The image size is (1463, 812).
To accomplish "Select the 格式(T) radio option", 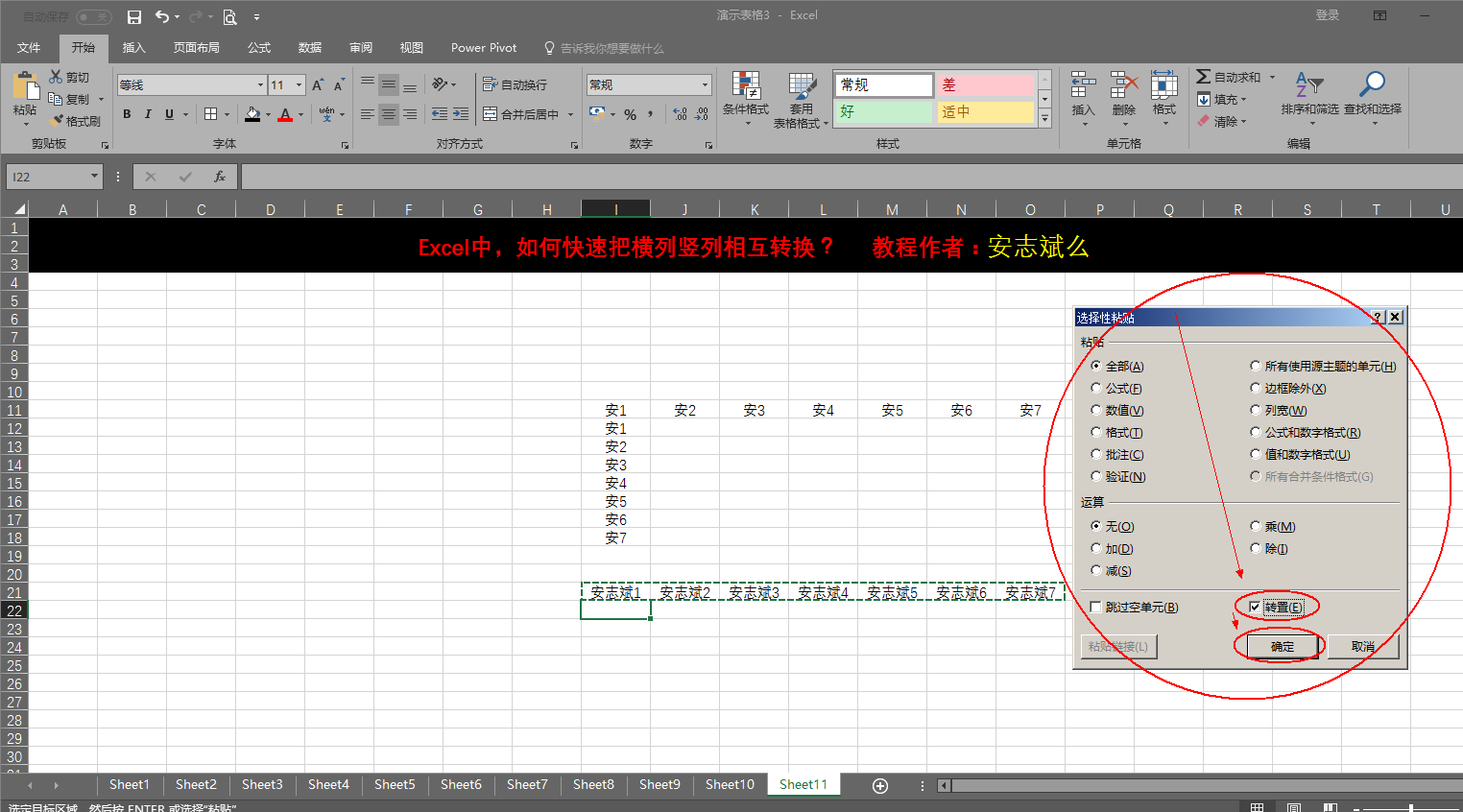I will pyautogui.click(x=1096, y=432).
